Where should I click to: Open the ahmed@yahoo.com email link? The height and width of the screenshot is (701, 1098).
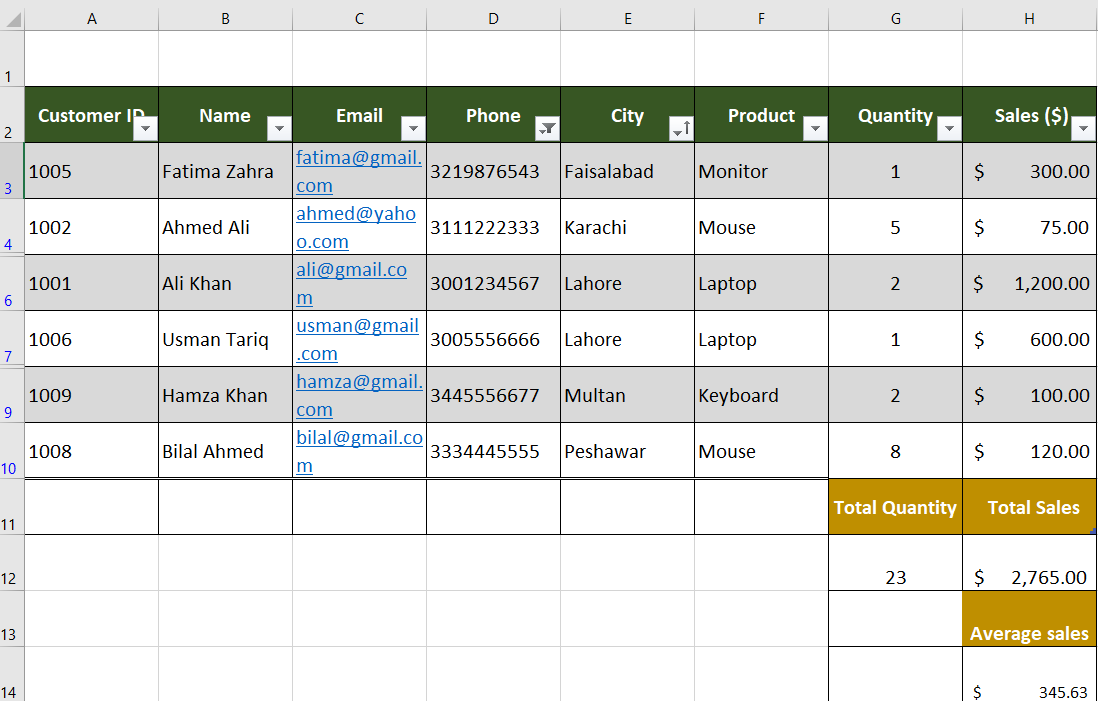(x=356, y=228)
